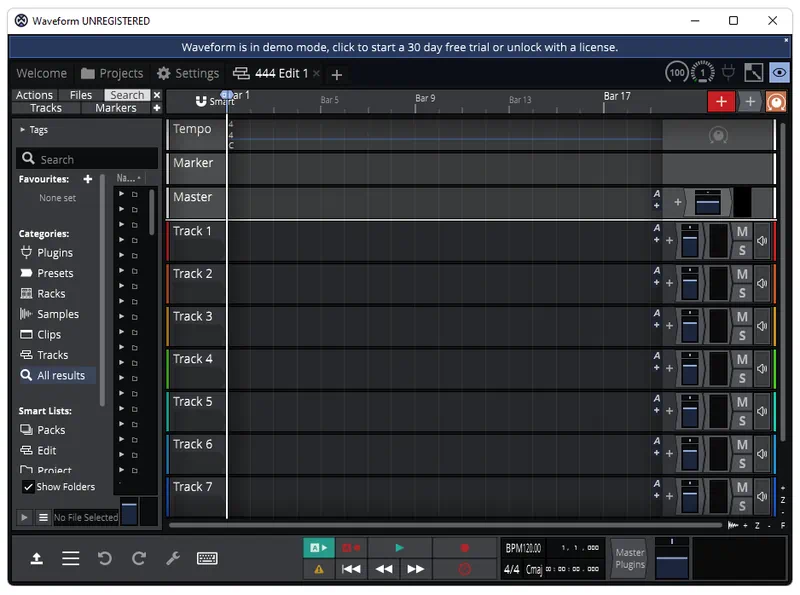The width and height of the screenshot is (800, 595).
Task: Click plus beside Markers tab
Action: click(x=157, y=108)
